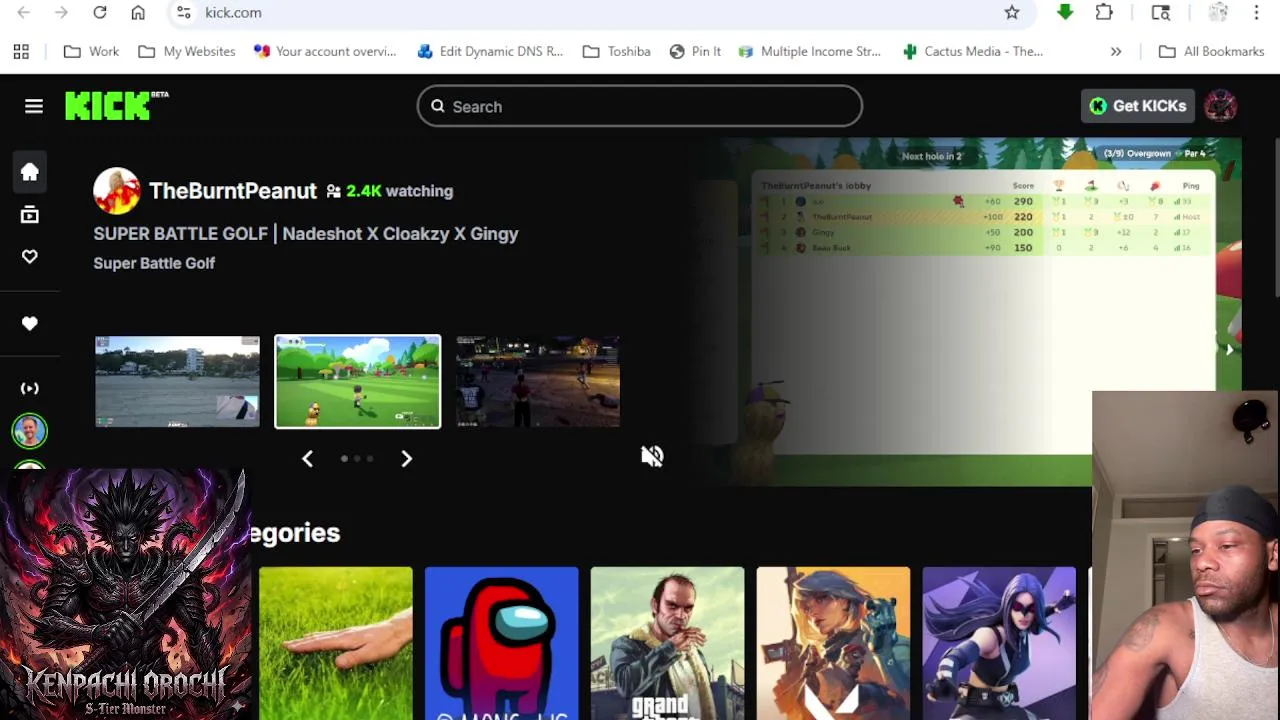Image resolution: width=1280 pixels, height=720 pixels.
Task: Show the next featured stream
Action: click(x=406, y=458)
